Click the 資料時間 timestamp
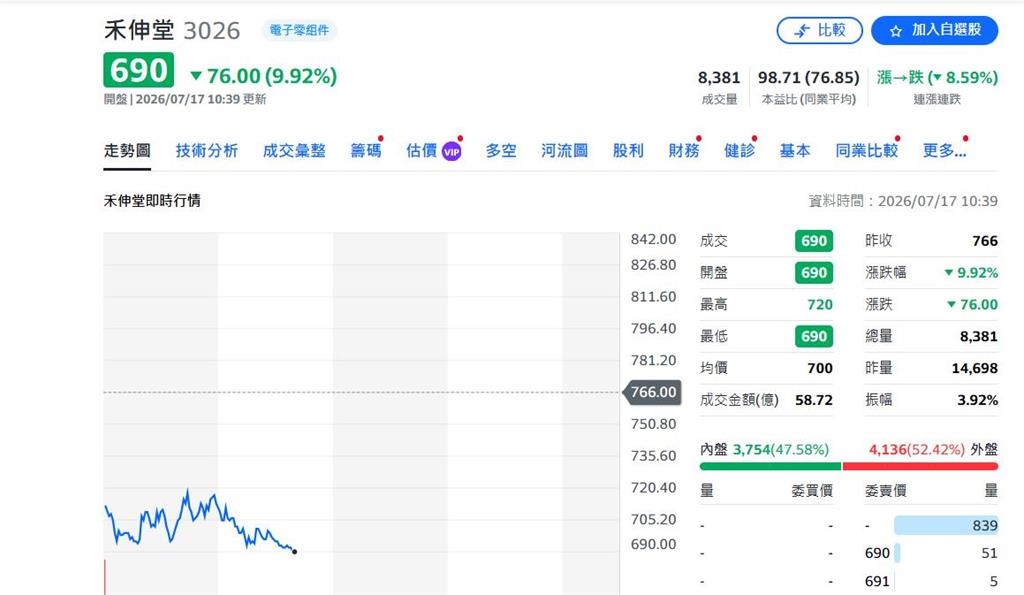Image resolution: width=1024 pixels, height=595 pixels. point(903,201)
